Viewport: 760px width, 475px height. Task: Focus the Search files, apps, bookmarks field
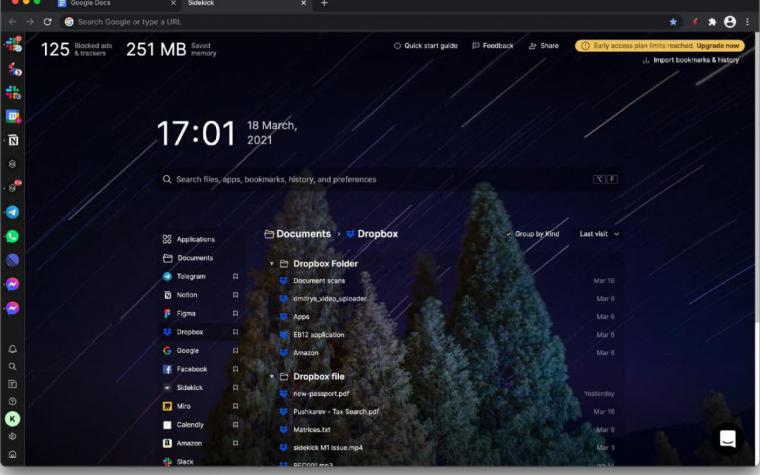[x=389, y=179]
